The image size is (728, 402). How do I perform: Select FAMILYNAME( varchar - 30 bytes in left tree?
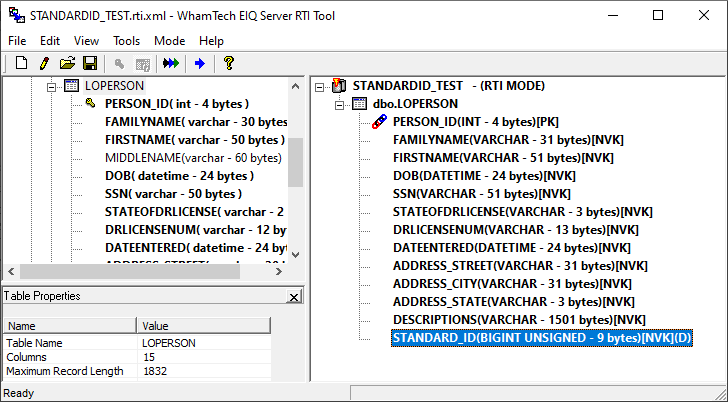point(196,122)
